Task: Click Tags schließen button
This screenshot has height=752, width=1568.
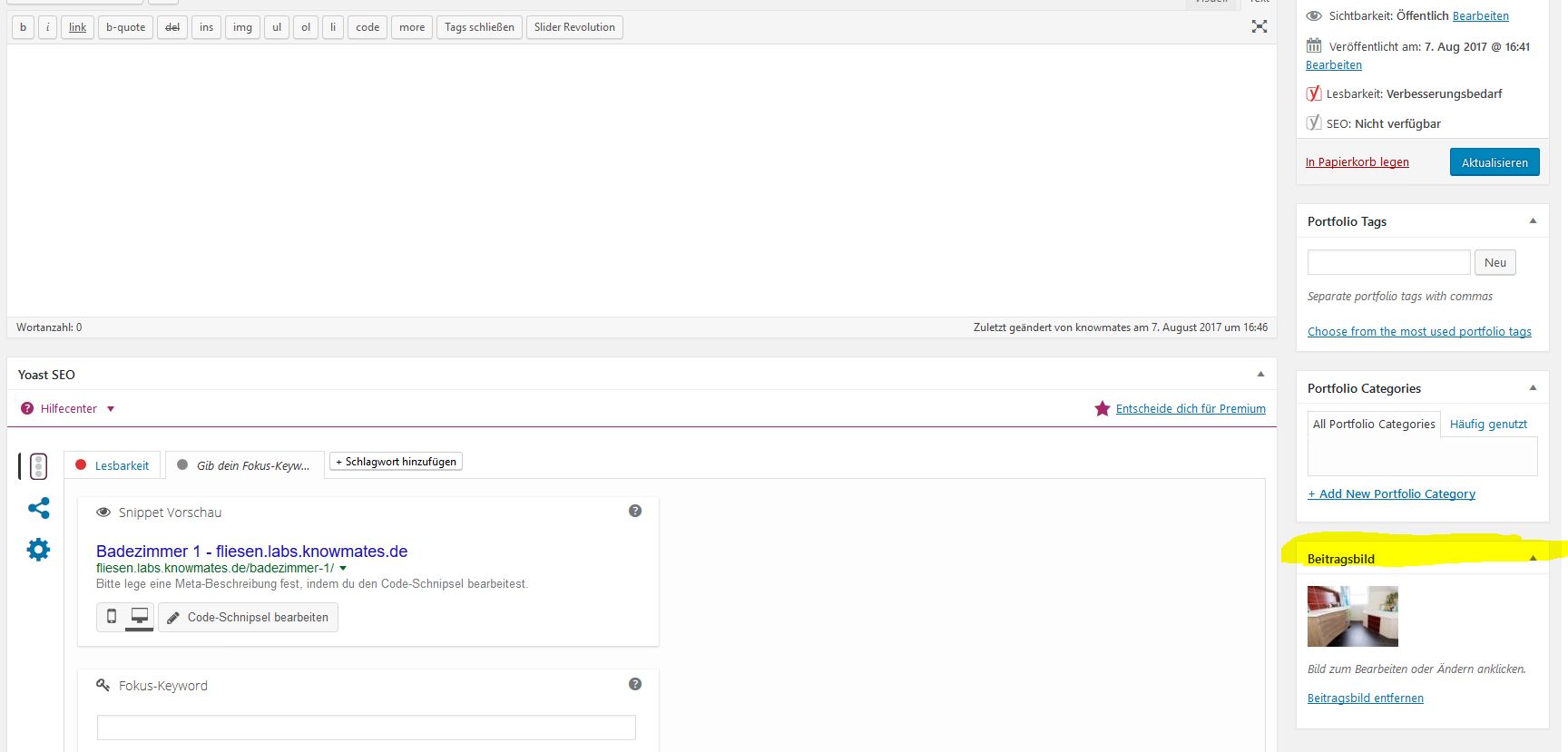Action: [x=479, y=27]
